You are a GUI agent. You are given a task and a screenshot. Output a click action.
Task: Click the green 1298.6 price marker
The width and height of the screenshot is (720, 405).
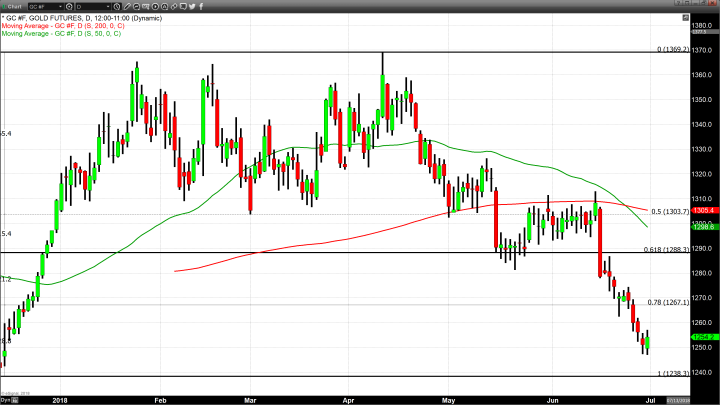pyautogui.click(x=704, y=227)
